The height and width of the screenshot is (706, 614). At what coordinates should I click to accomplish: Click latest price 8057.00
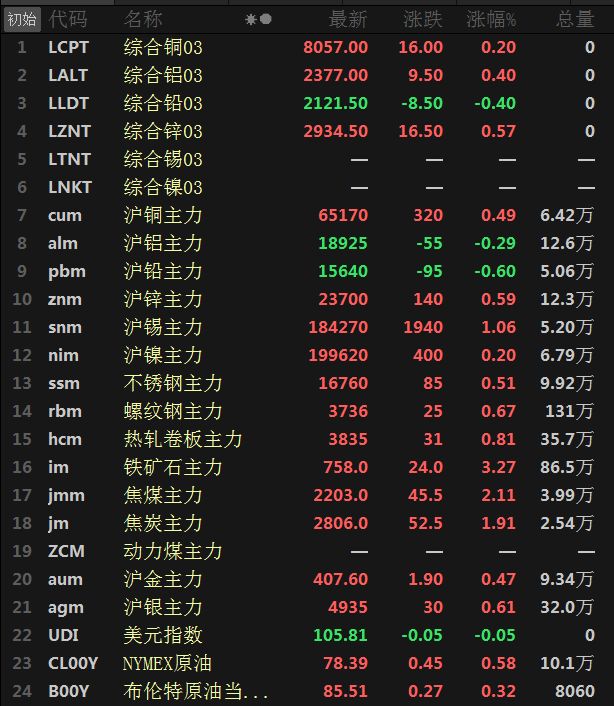(335, 47)
